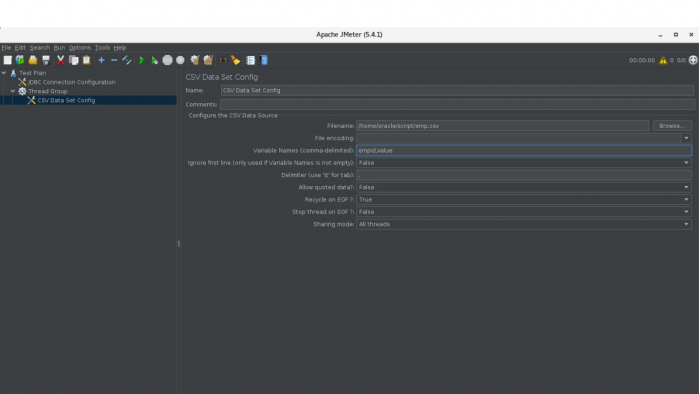
Task: Open the Options menu
Action: [79, 48]
